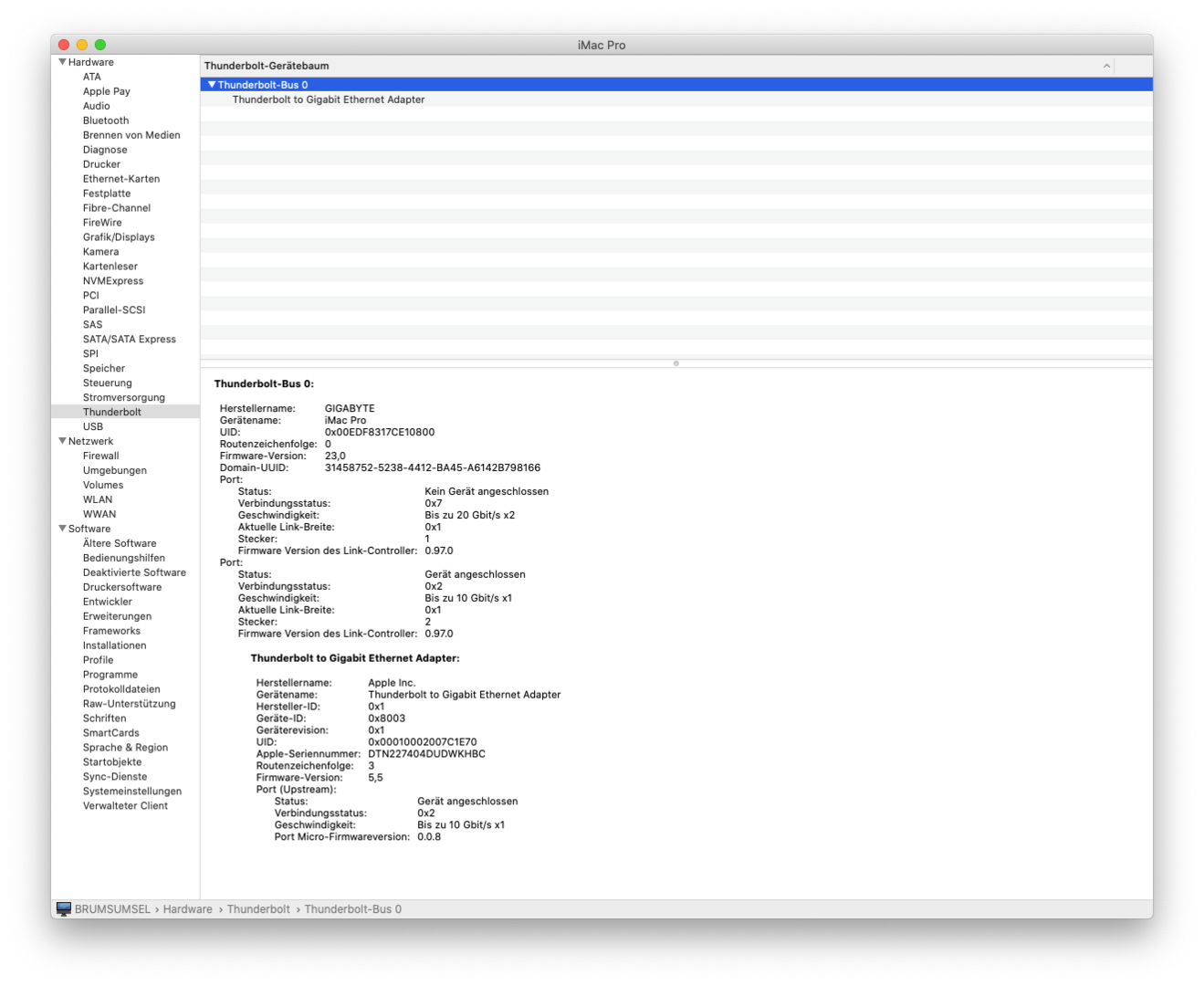Screen dimensions: 1204x986
Task: Select Brennen von Medien entry
Action: click(x=131, y=135)
